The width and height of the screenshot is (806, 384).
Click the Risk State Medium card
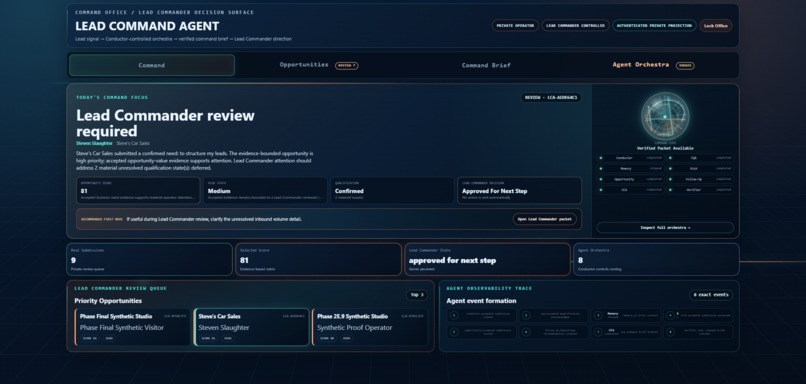tap(265, 191)
